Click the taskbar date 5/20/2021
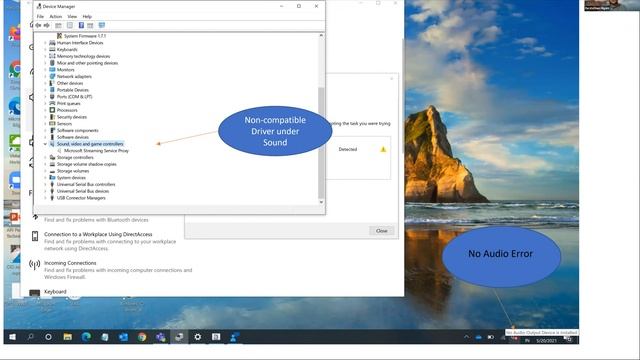 [547, 340]
